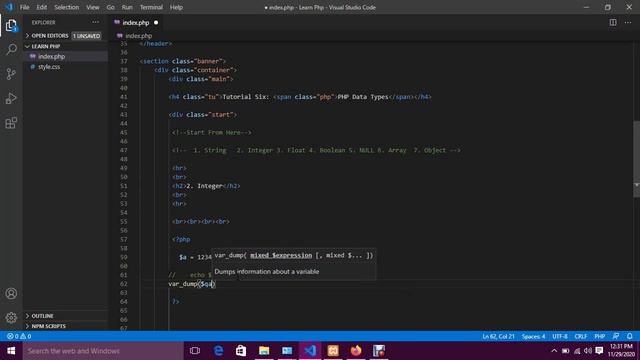Click the unsaved dot on index.php tab

click(x=156, y=22)
